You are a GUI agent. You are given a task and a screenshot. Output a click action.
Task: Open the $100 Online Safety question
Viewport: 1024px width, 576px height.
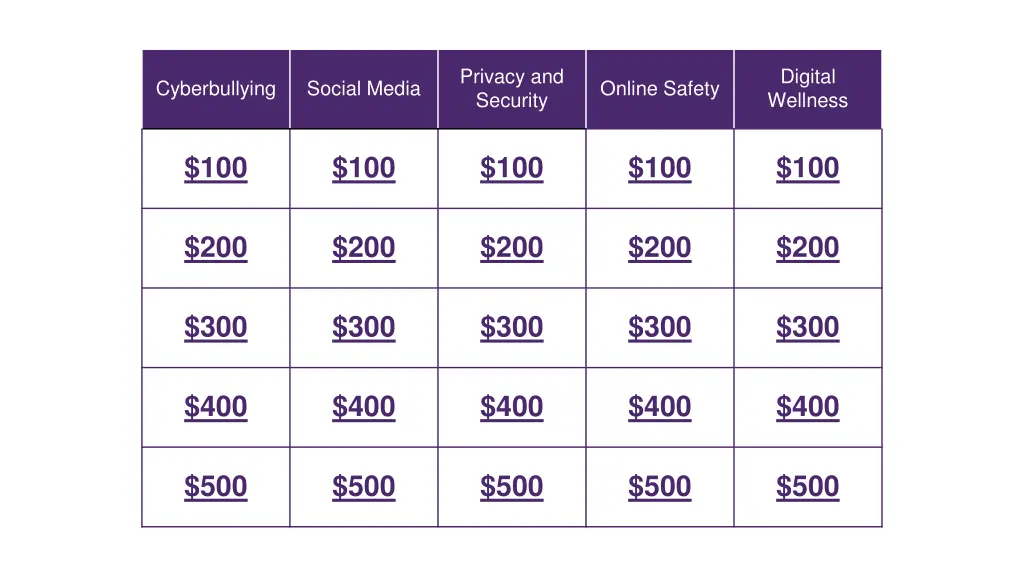coord(659,168)
